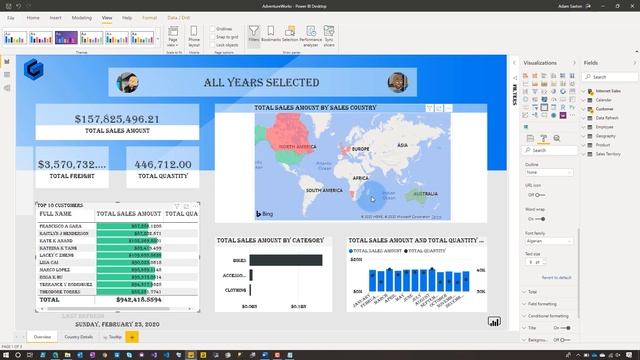Choose the Stacked bar chart visual
Image resolution: width=640 pixels, height=360 pixels.
525,76
